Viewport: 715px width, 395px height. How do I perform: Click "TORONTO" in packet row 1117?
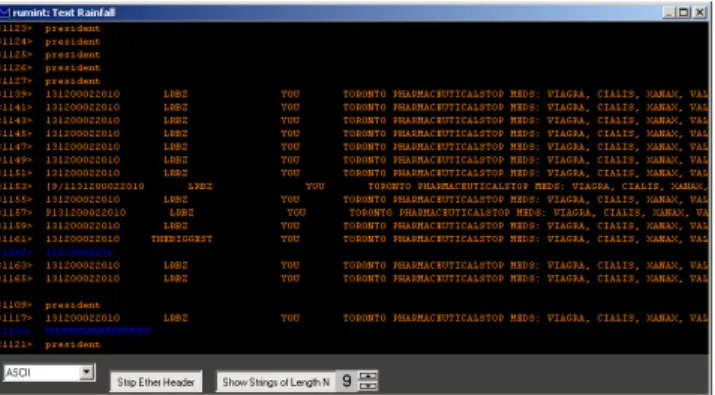(x=364, y=318)
